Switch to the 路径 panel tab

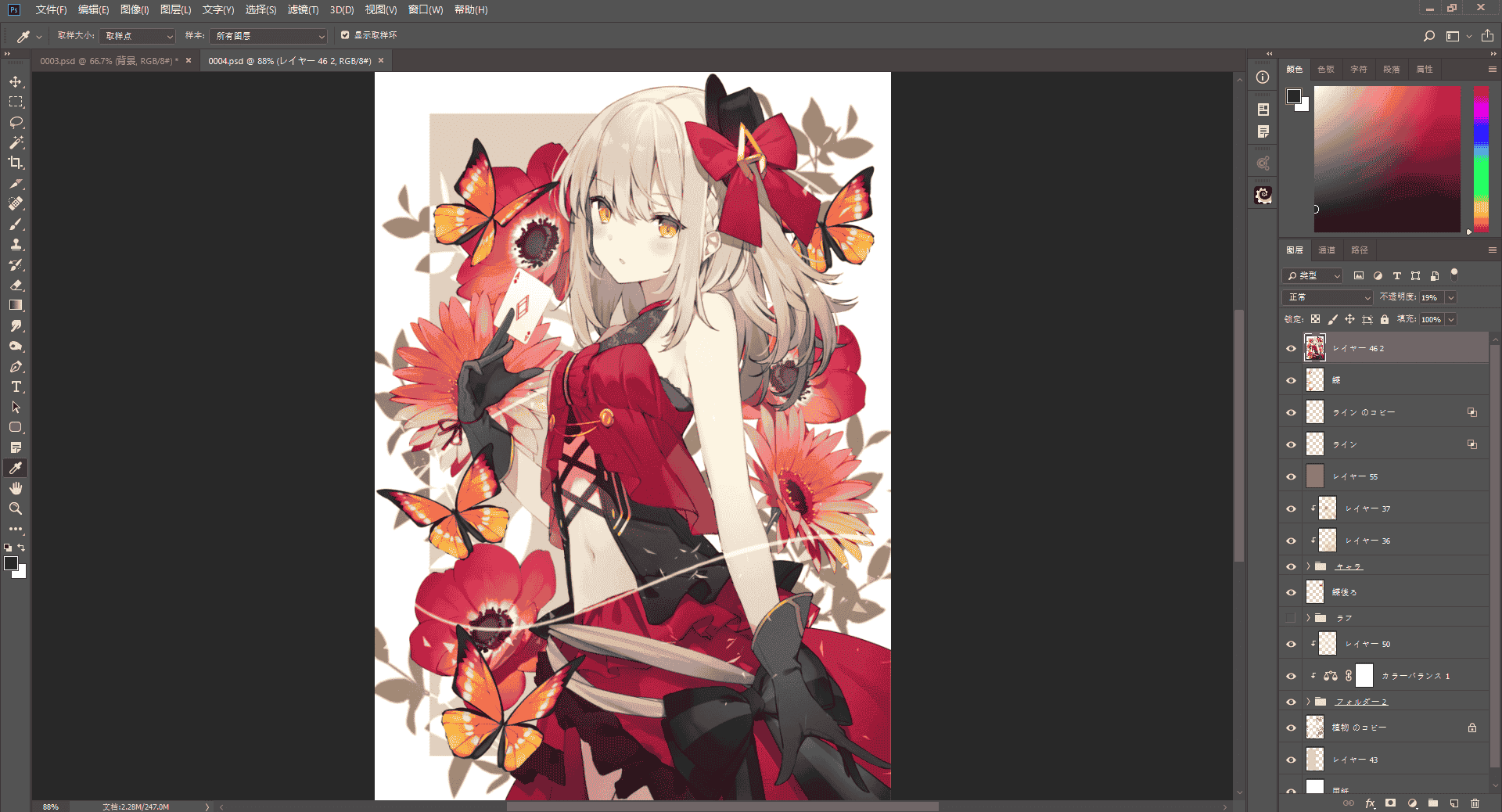click(x=1360, y=250)
